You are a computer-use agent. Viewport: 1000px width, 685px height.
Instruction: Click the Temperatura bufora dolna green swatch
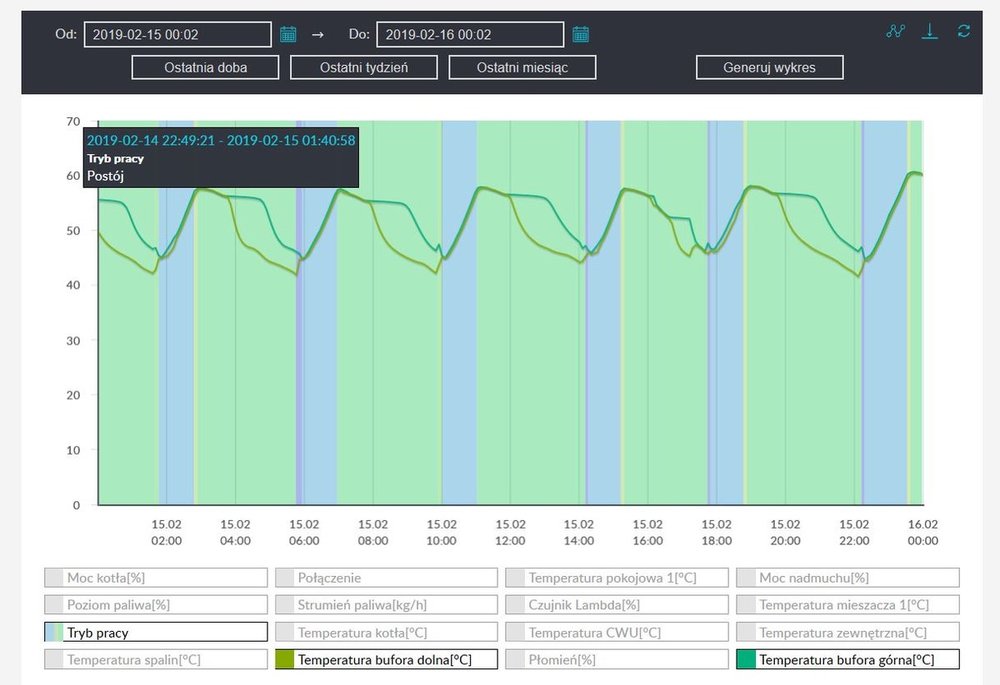(284, 659)
